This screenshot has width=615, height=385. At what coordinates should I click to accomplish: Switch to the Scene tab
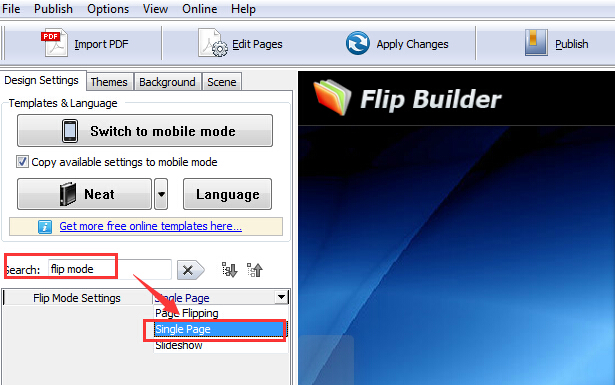click(222, 82)
